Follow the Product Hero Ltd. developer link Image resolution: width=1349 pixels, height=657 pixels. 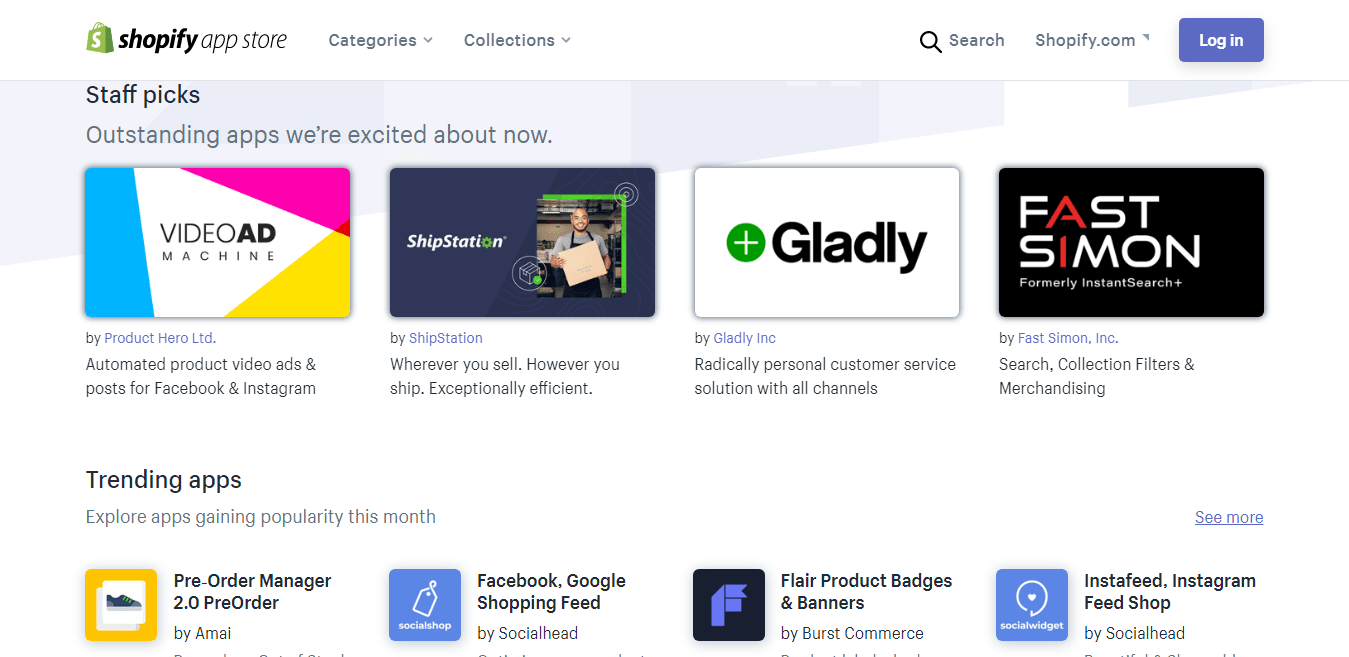[x=160, y=338]
